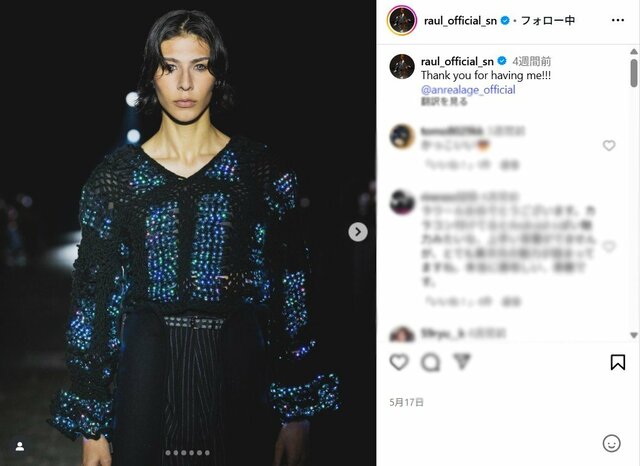
Task: Like the second long comment heart
Action: pyautogui.click(x=609, y=246)
